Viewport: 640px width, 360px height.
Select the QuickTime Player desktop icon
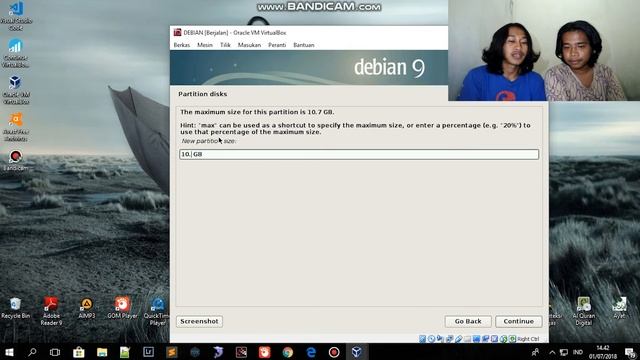click(157, 311)
